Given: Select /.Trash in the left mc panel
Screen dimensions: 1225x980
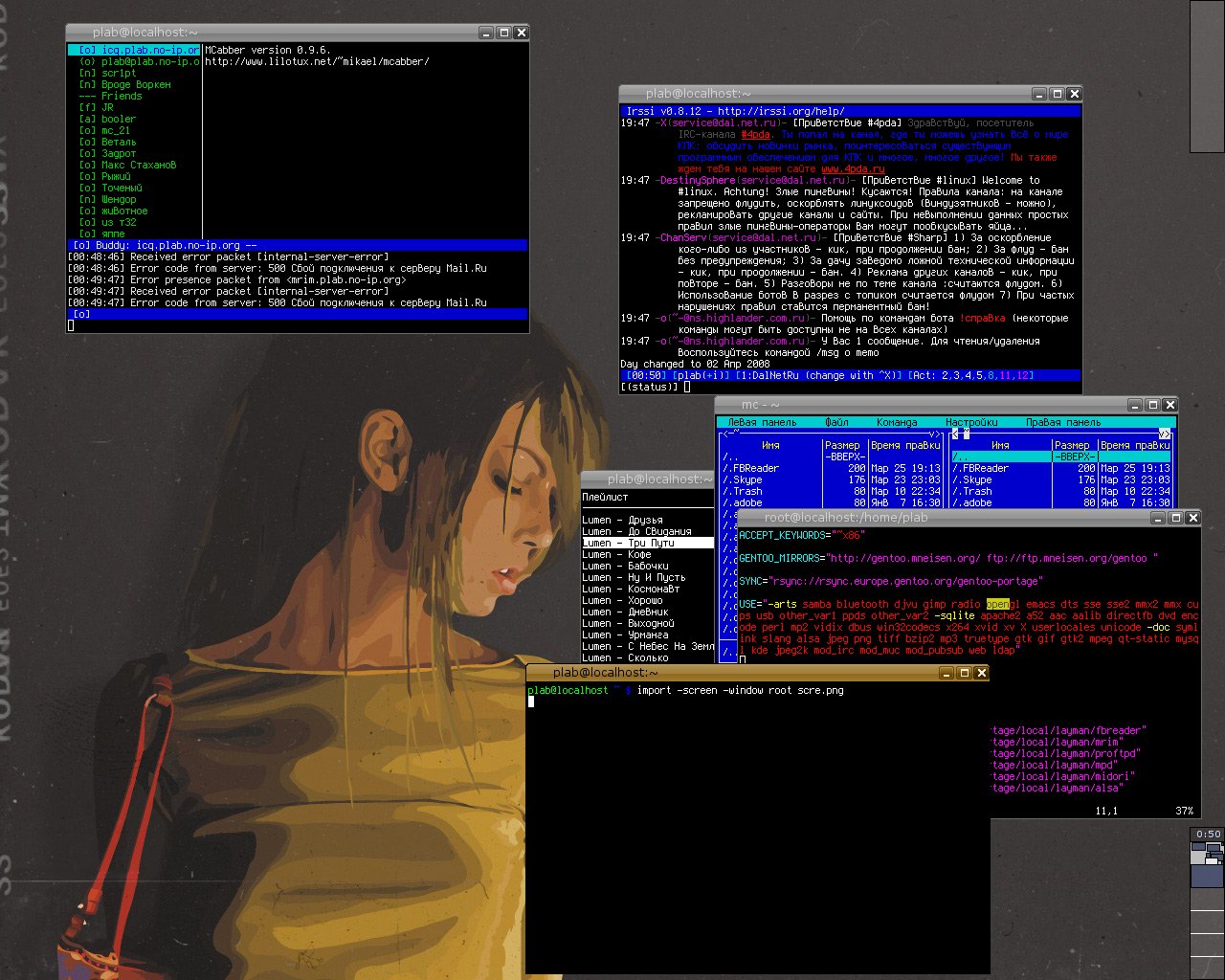Looking at the screenshot, I should [743, 491].
